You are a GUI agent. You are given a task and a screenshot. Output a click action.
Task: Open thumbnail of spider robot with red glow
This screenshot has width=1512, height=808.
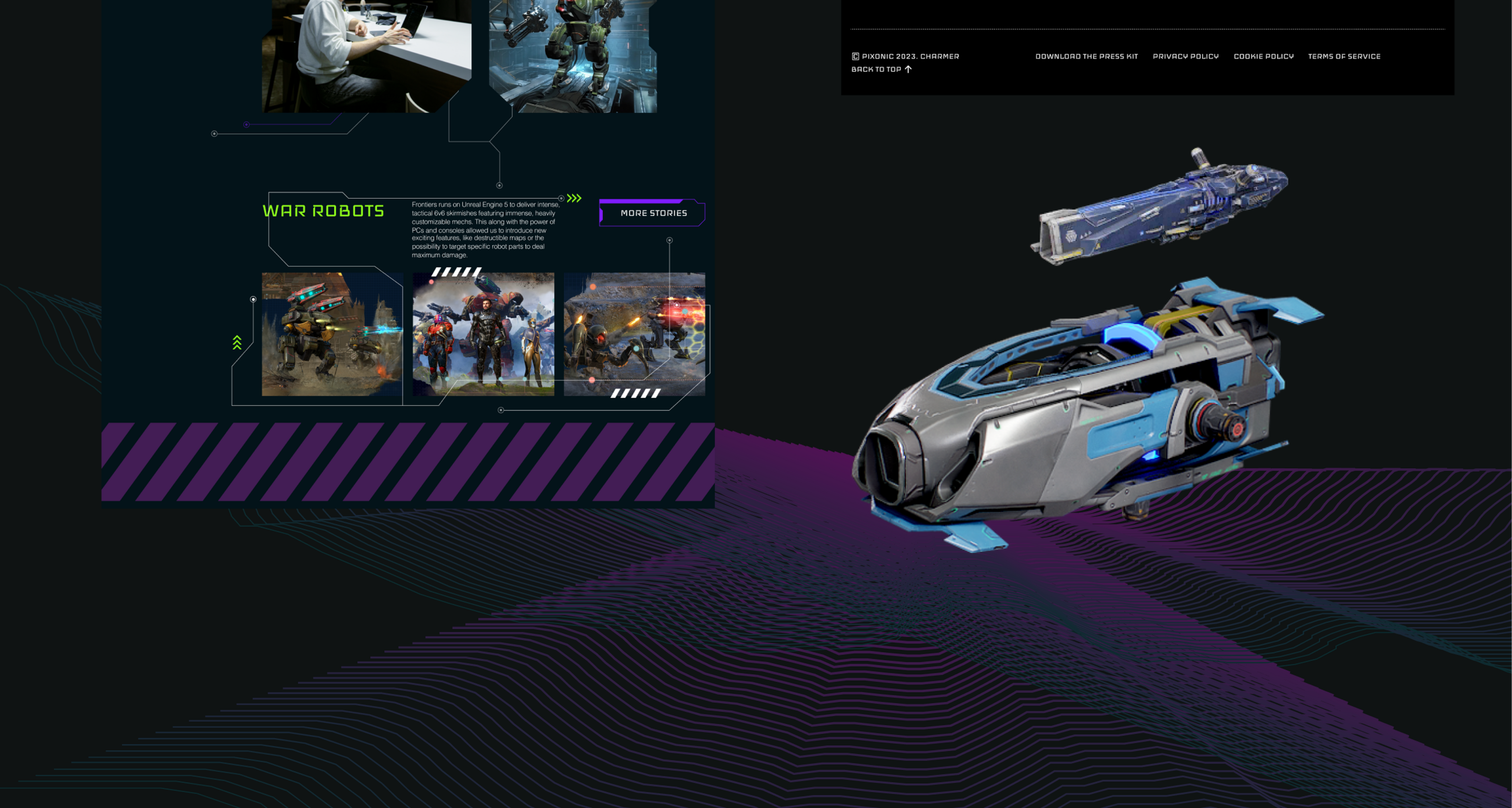pyautogui.click(x=634, y=335)
